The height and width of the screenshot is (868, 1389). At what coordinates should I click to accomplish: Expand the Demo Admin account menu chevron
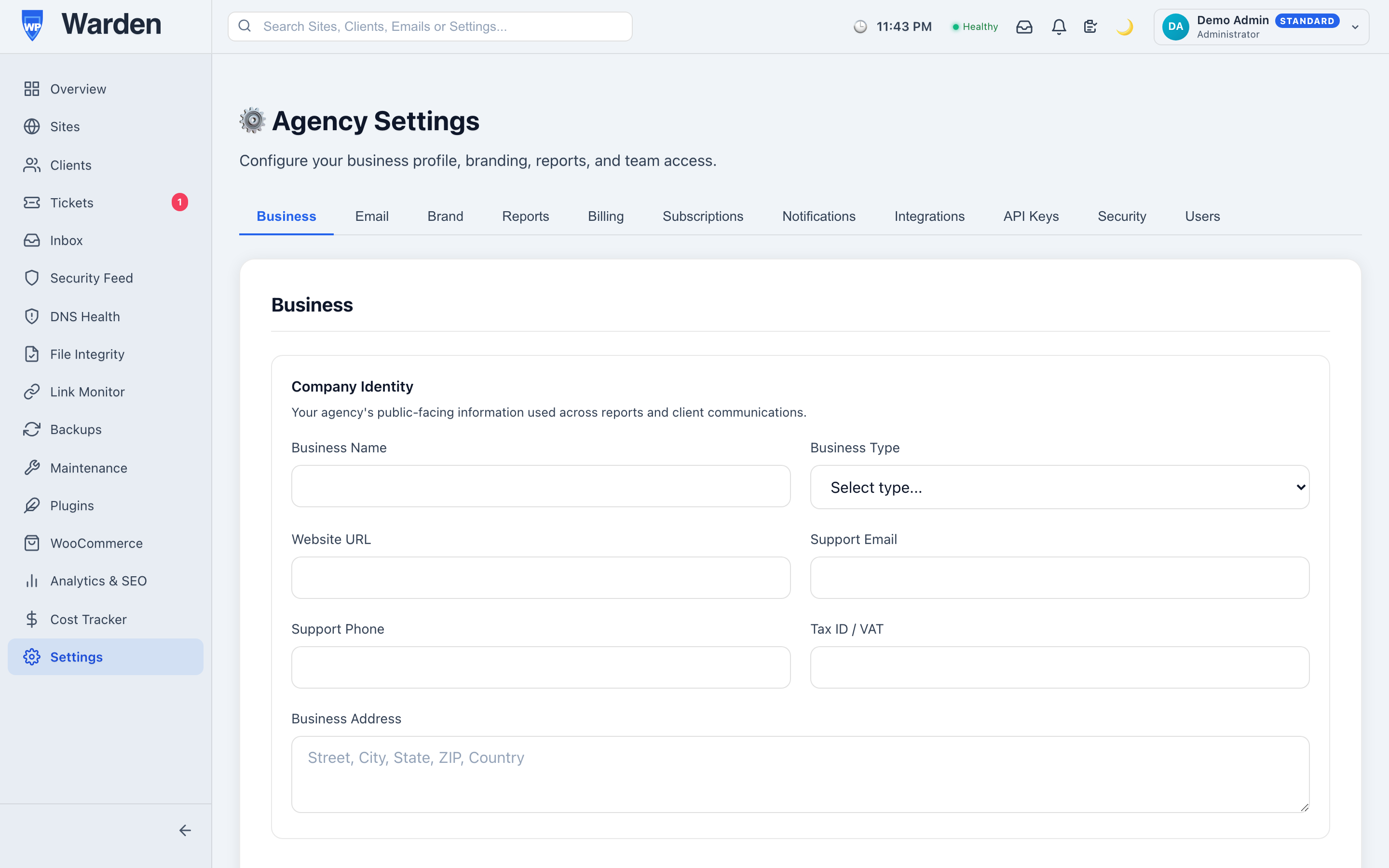[x=1355, y=27]
